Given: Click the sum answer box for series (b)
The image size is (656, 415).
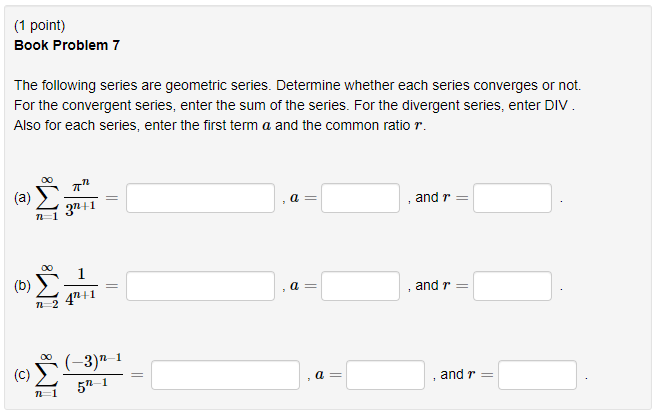Looking at the screenshot, I should tap(200, 286).
